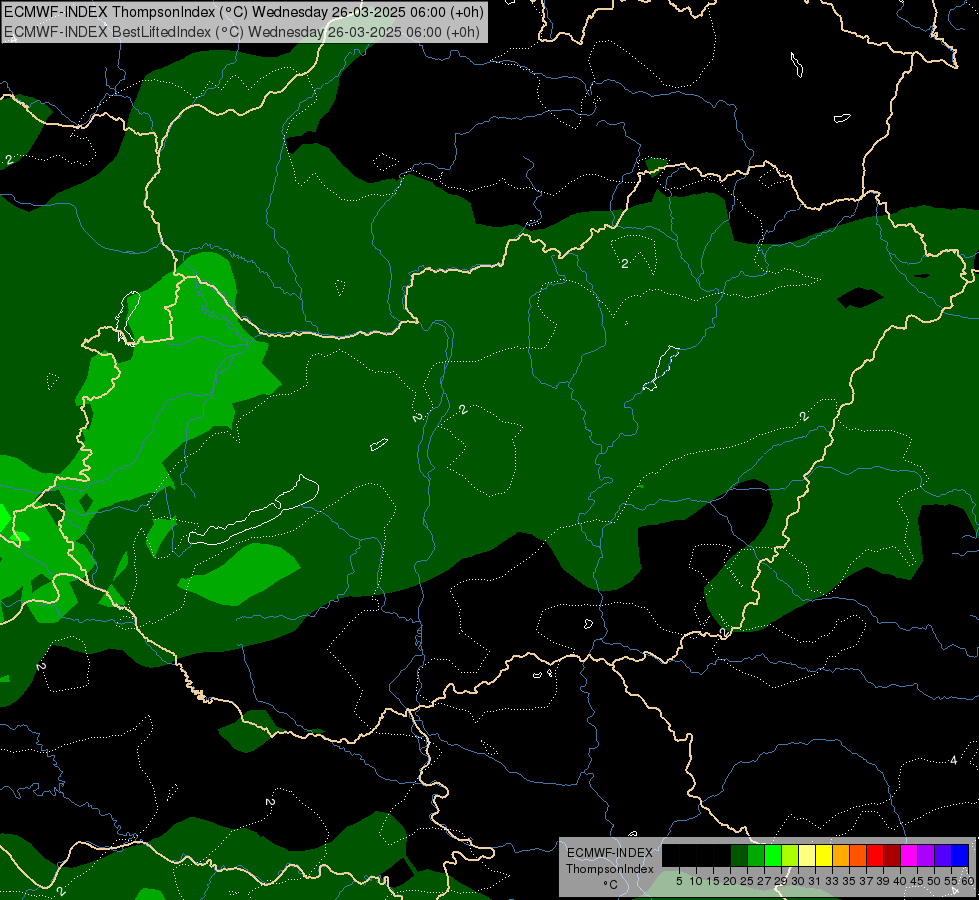979x900 pixels.
Task: Click the legend label ECMWF-INDEX
Action: pos(610,853)
